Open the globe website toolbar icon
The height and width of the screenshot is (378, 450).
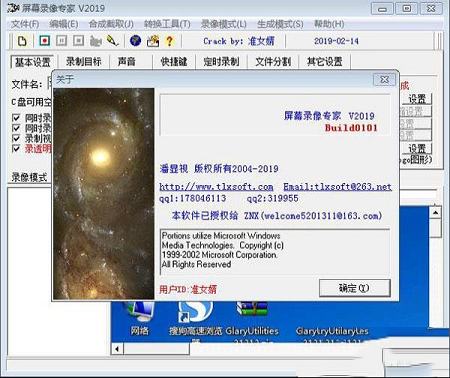[135, 41]
